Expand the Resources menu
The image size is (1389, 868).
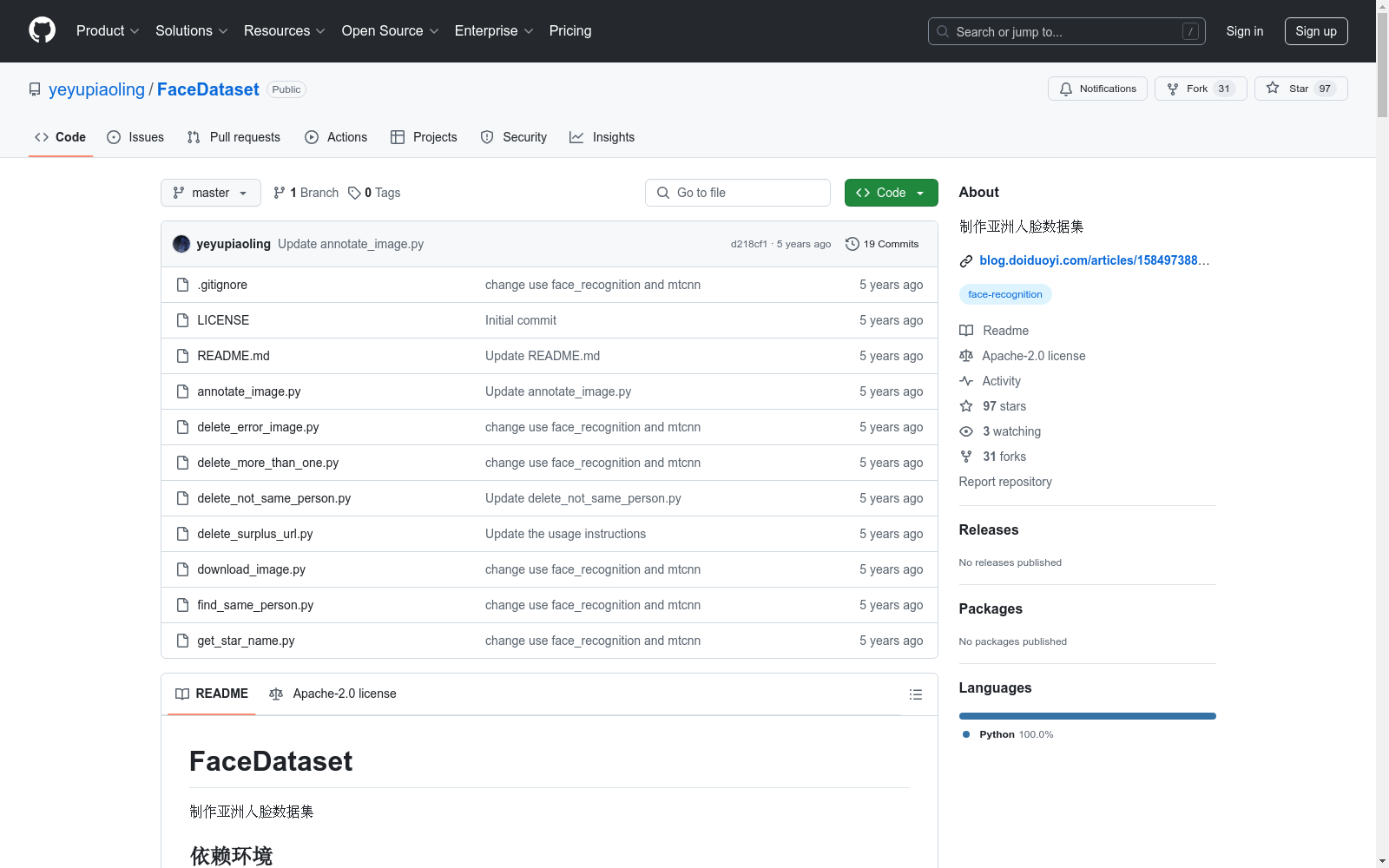pos(285,31)
